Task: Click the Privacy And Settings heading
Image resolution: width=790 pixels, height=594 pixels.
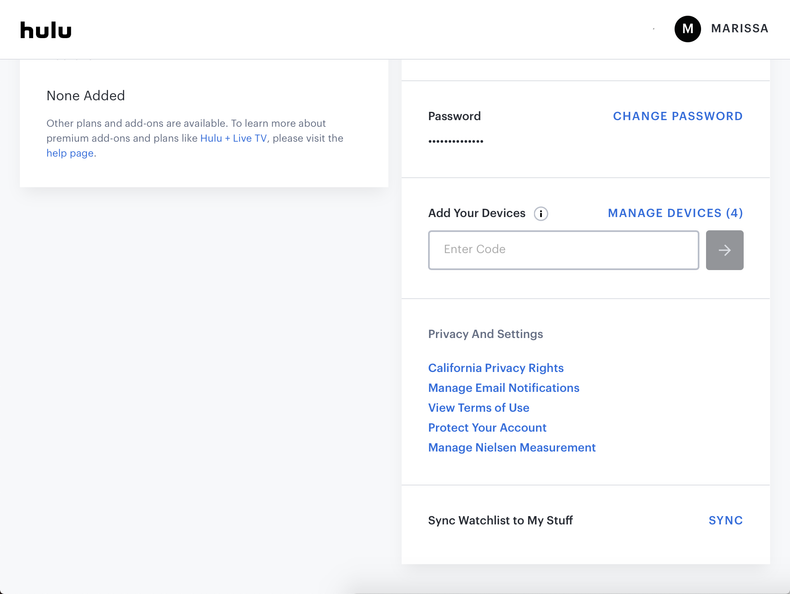Action: click(x=485, y=334)
